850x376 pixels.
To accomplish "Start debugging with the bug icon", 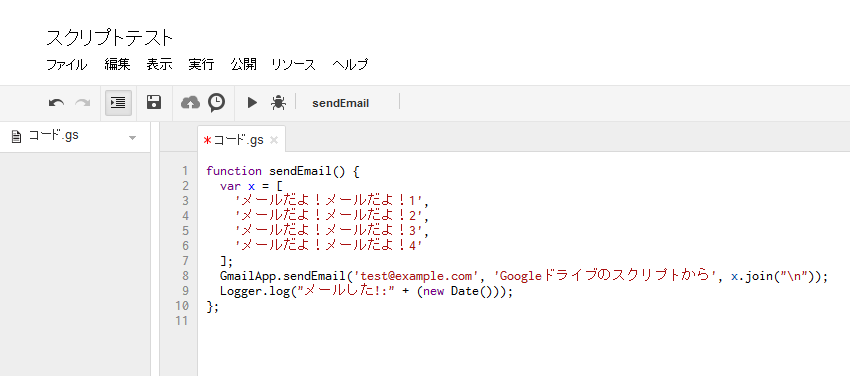I will click(x=278, y=102).
